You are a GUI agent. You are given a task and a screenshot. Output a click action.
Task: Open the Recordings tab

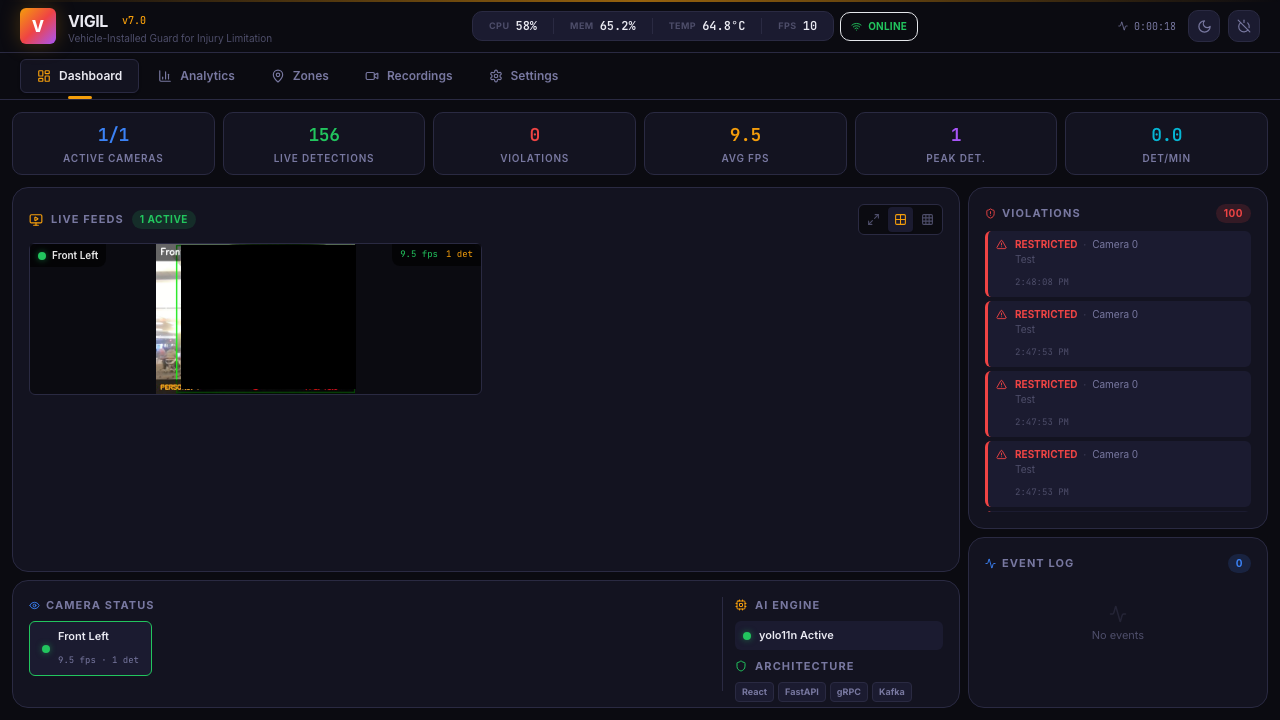point(409,76)
